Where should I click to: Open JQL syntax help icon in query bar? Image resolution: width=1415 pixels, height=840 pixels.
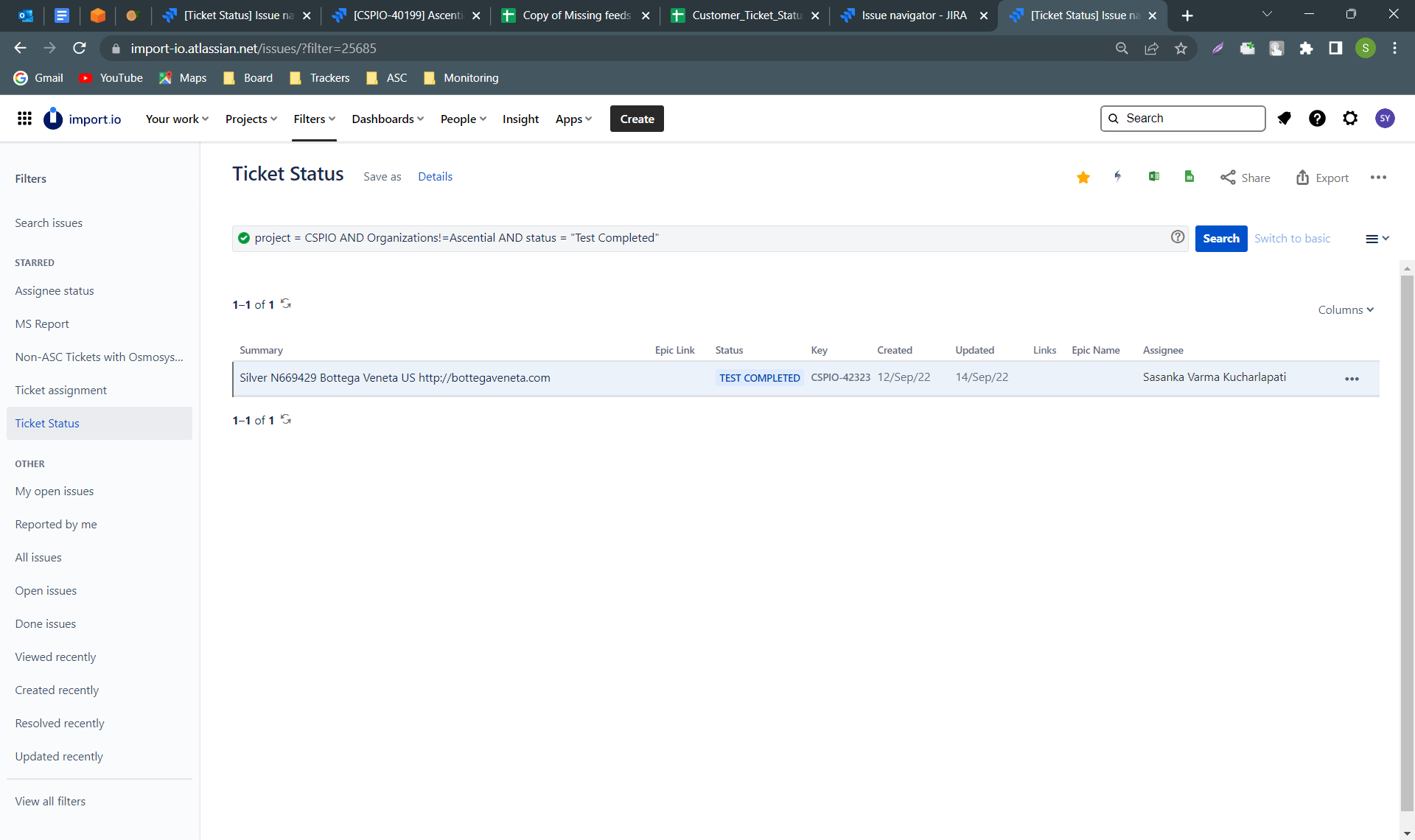tap(1178, 237)
